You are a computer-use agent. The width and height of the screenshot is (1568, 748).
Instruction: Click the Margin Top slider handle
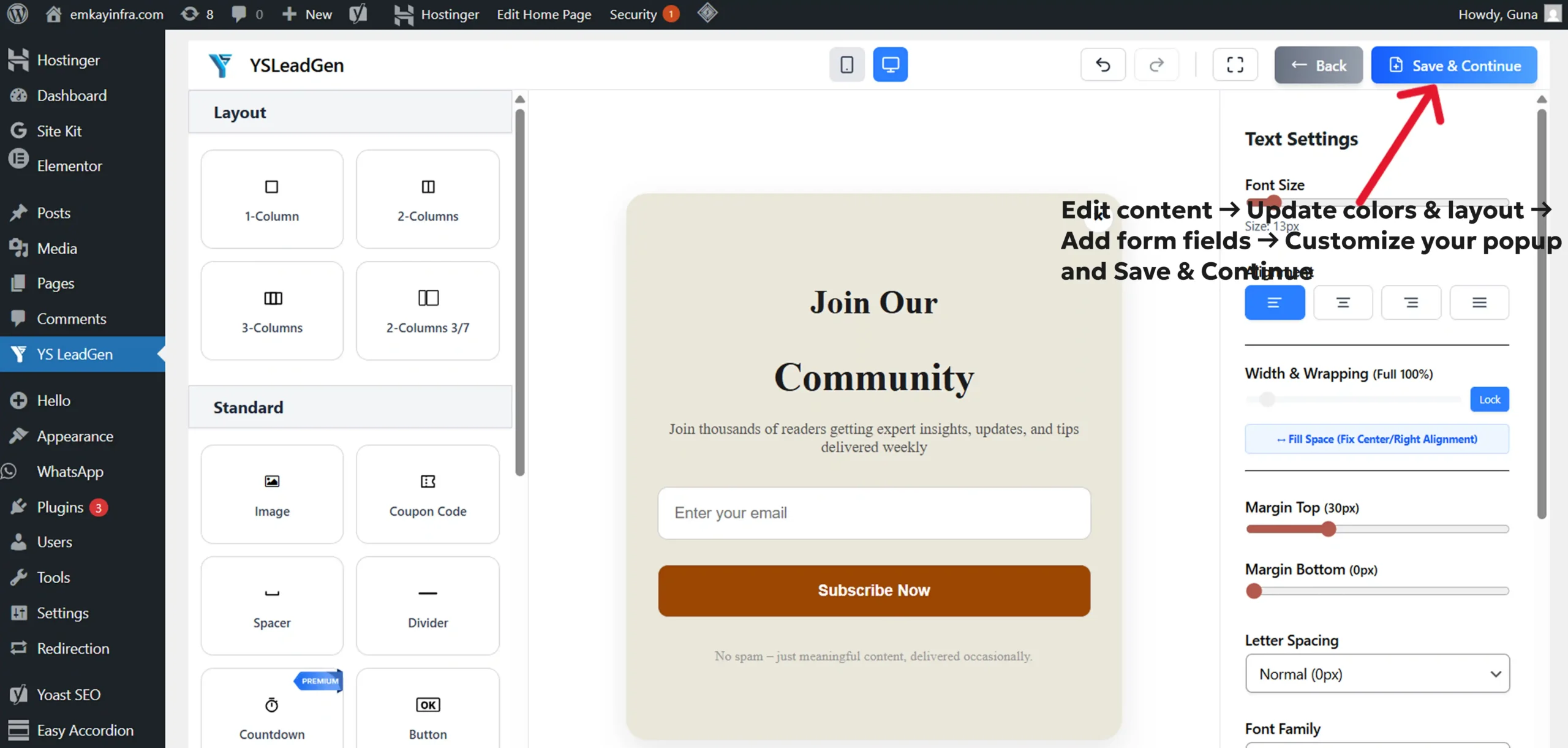(1328, 529)
